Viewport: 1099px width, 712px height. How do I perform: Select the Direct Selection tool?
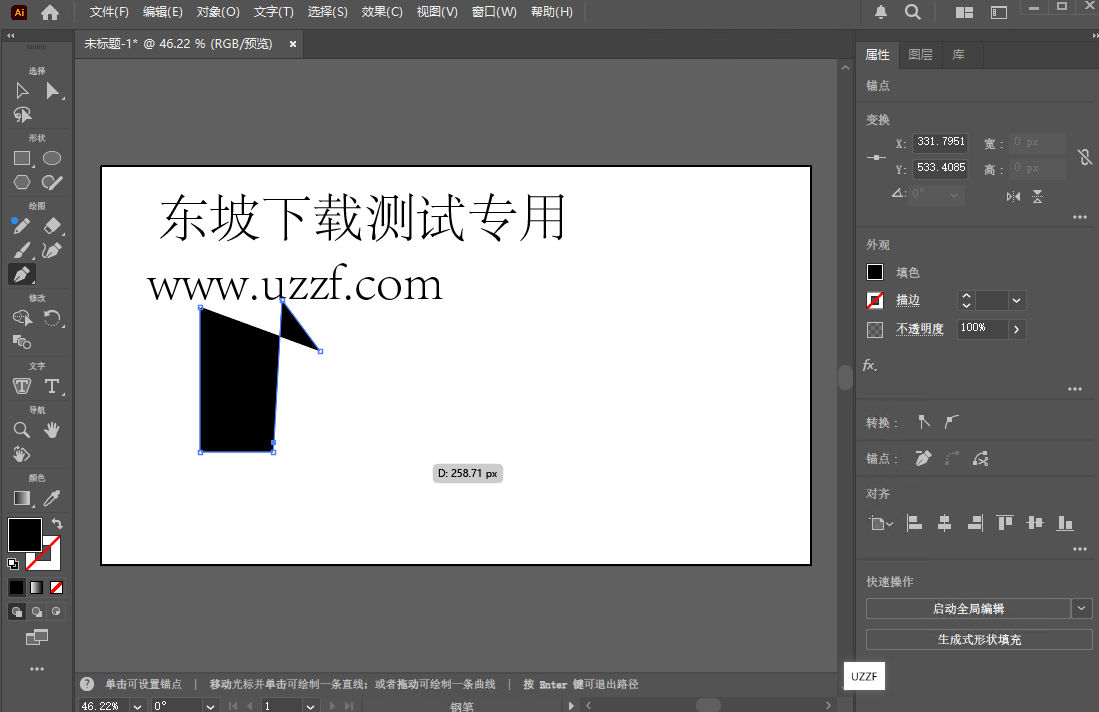pos(50,90)
